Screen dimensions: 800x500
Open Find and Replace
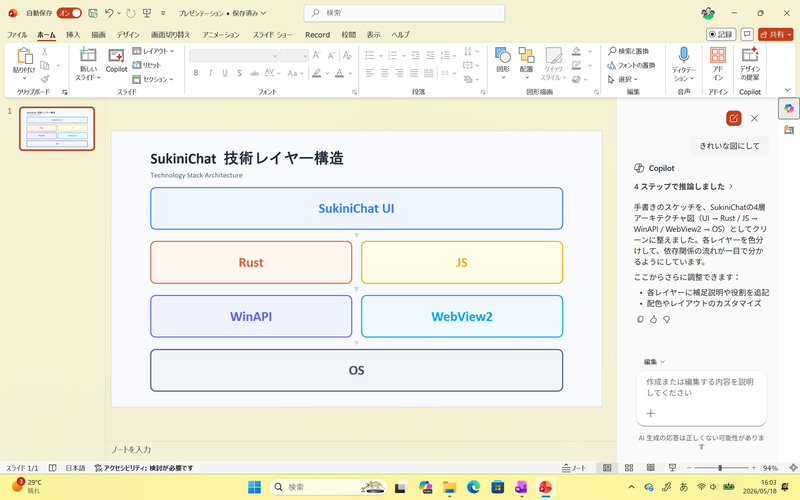pos(628,51)
